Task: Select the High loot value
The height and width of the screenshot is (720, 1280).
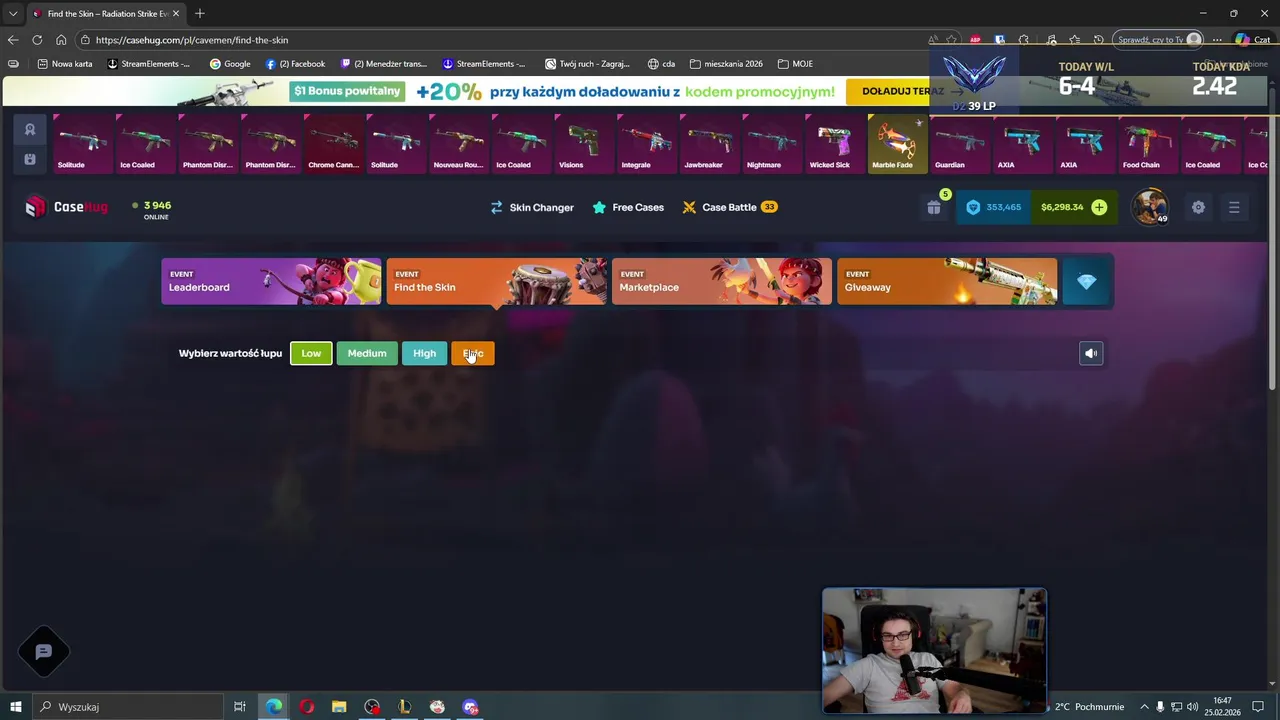Action: point(425,353)
